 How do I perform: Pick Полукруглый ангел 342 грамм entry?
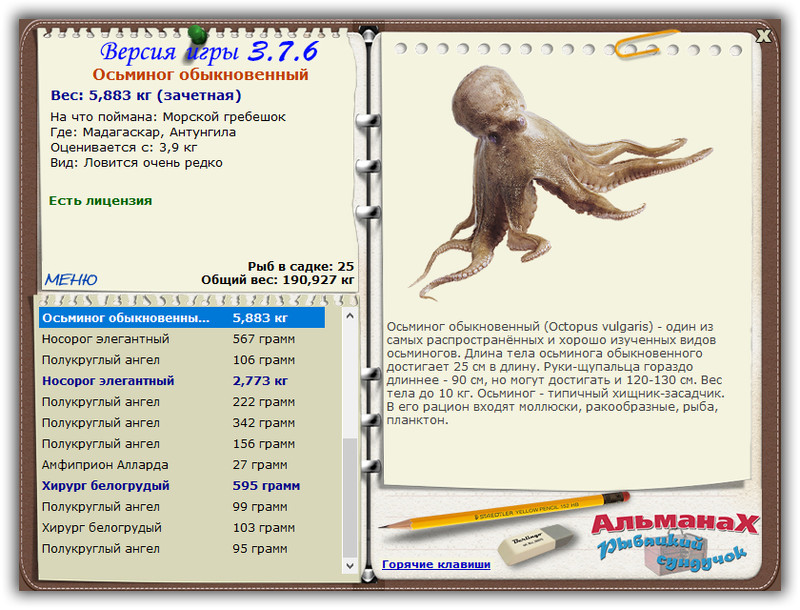point(182,423)
